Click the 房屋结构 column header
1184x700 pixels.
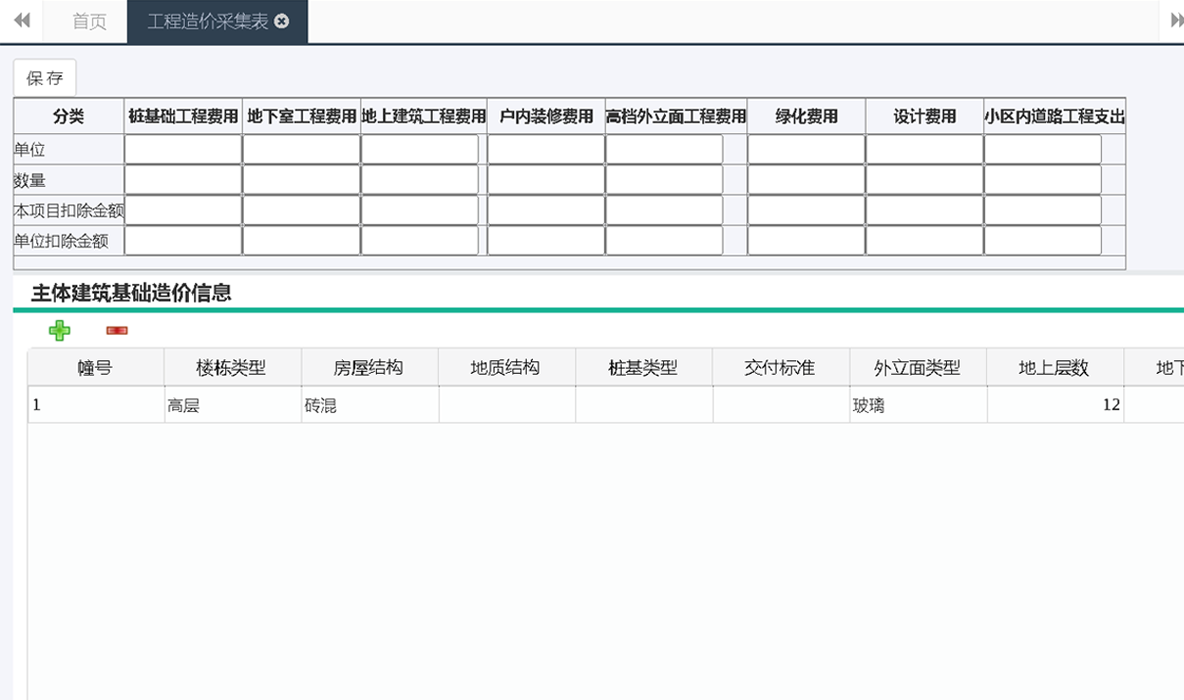pos(370,367)
